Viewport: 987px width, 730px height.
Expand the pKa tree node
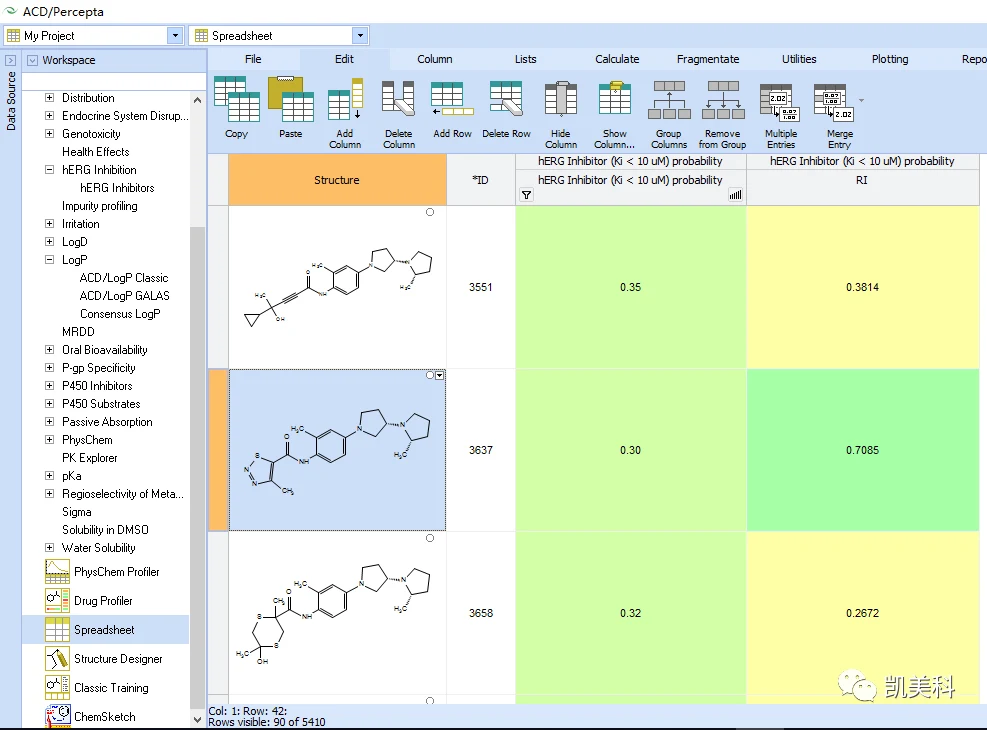pyautogui.click(x=49, y=475)
